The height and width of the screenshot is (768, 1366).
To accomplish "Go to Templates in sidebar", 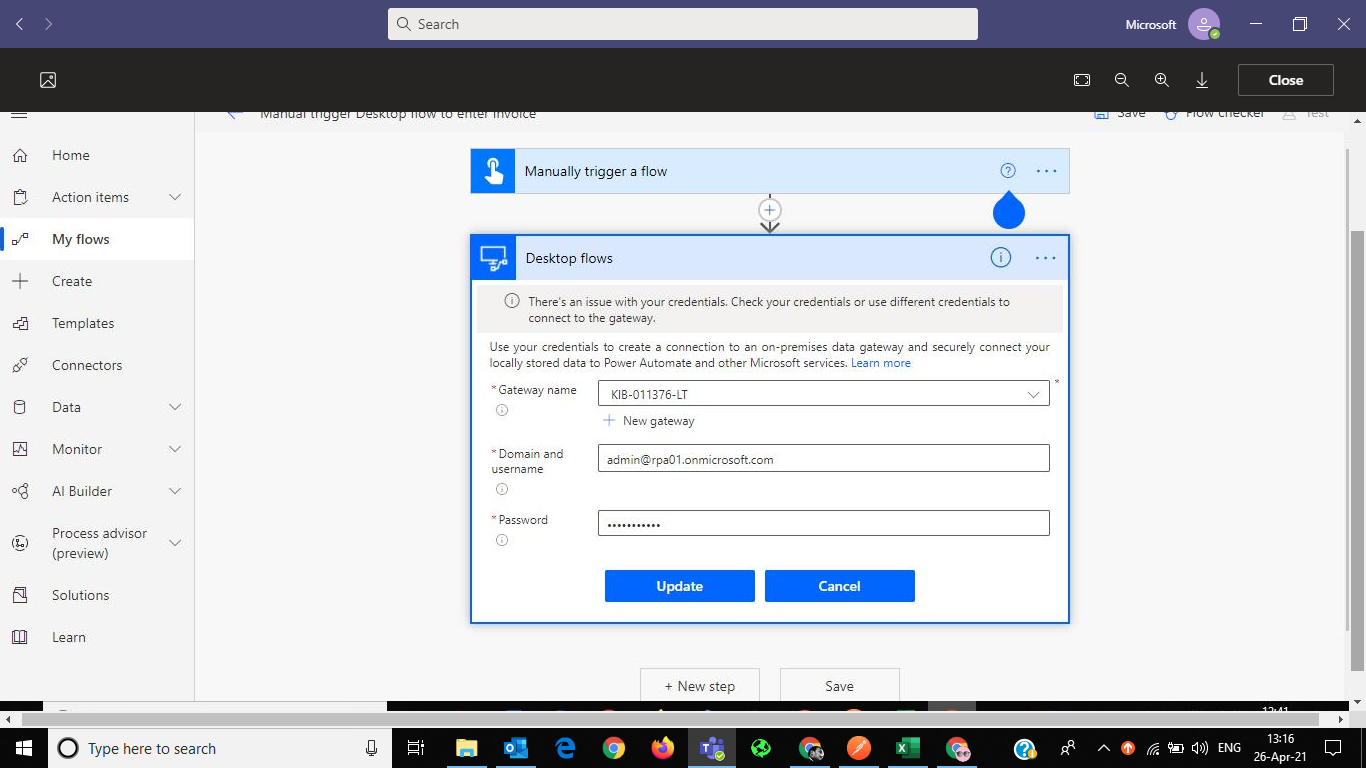I will (x=83, y=323).
